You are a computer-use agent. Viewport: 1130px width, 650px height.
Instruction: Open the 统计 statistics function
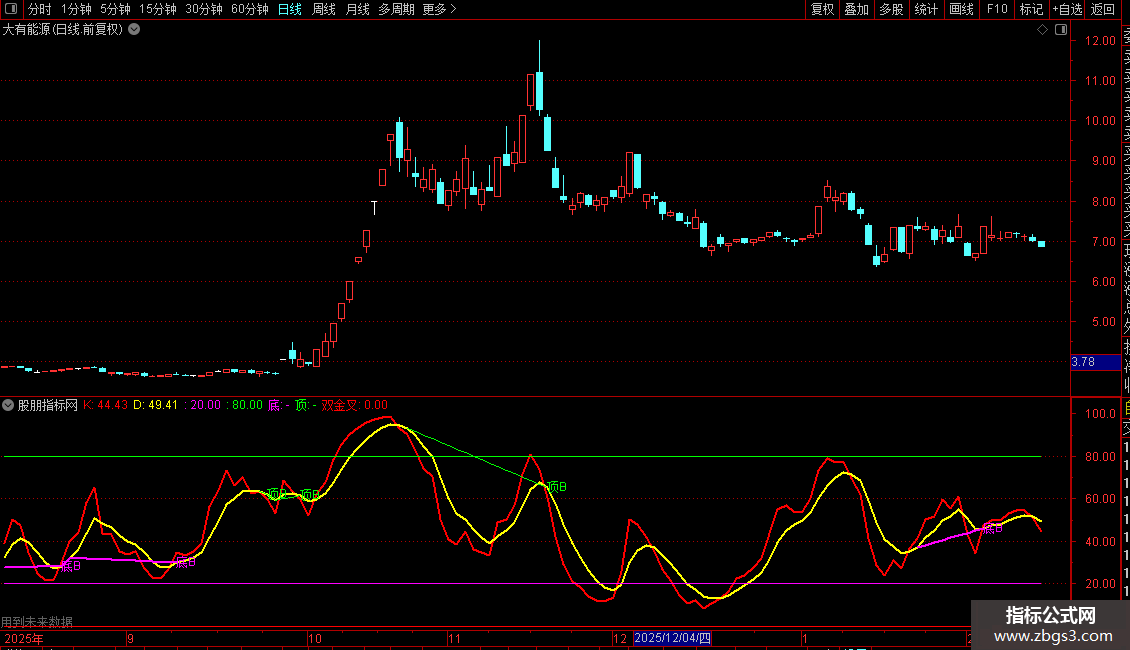(x=926, y=9)
